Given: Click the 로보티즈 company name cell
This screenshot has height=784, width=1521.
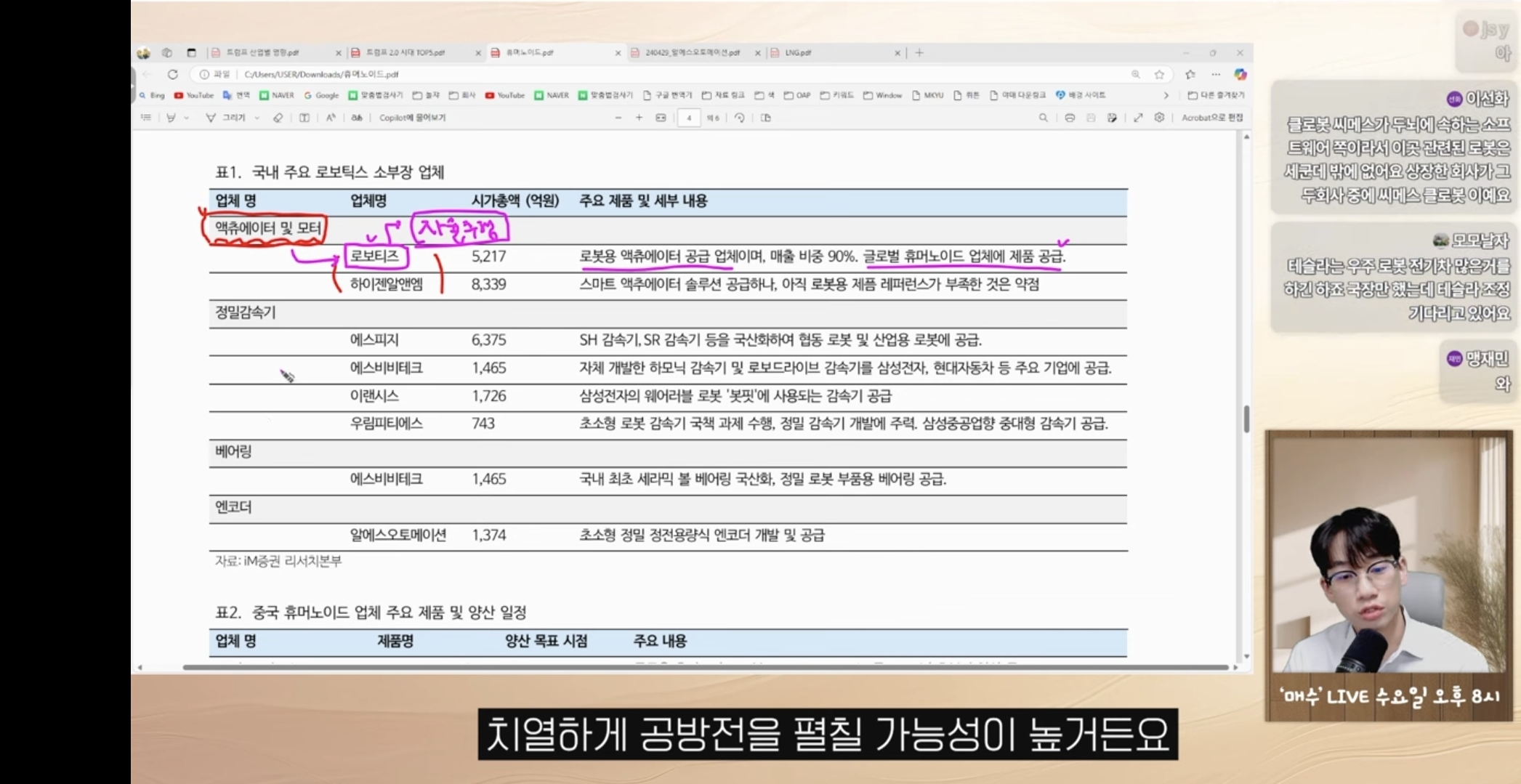Looking at the screenshot, I should click(x=375, y=256).
